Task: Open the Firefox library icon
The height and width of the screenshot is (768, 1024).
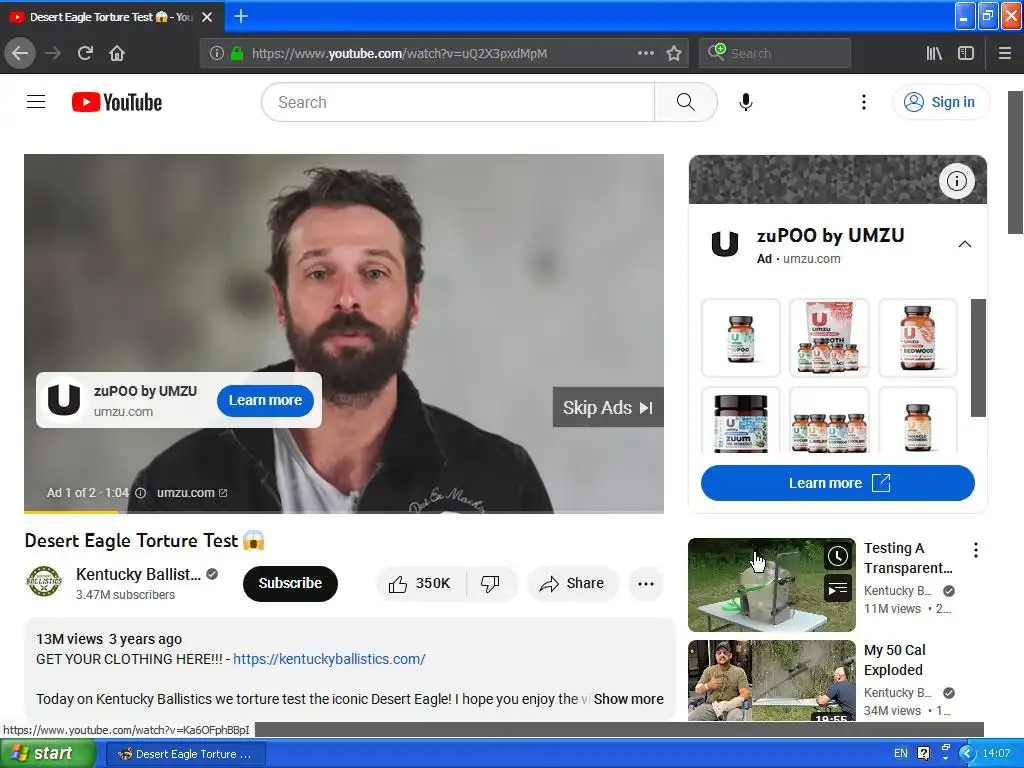Action: point(934,54)
